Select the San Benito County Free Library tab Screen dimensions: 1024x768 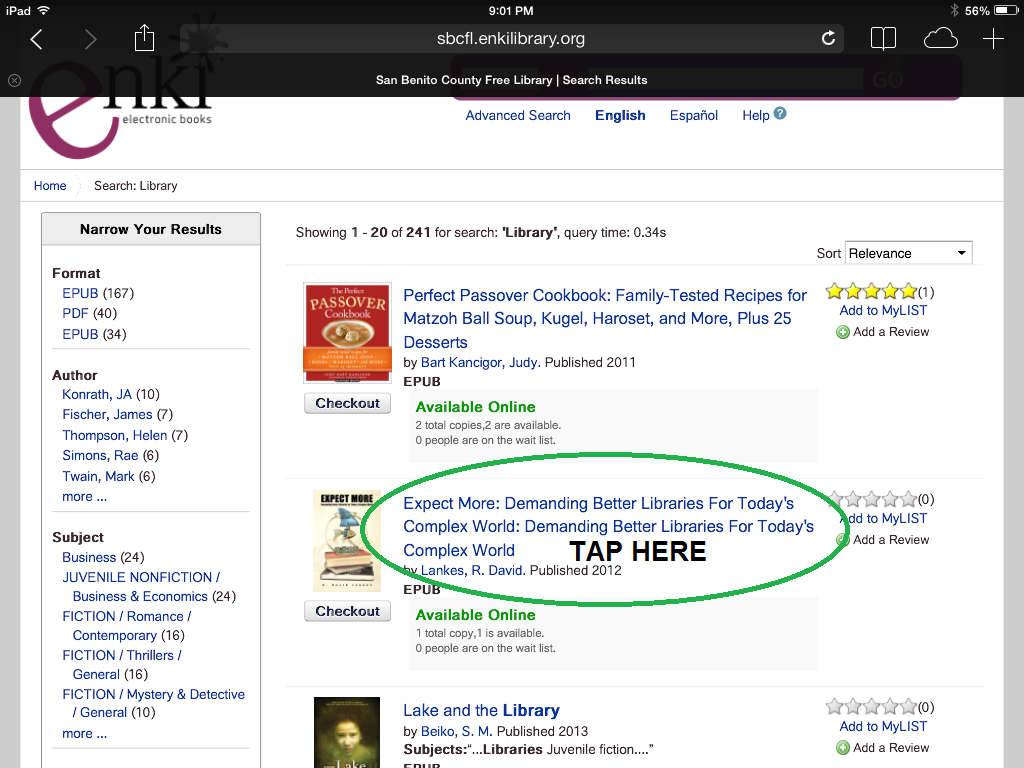[x=511, y=80]
